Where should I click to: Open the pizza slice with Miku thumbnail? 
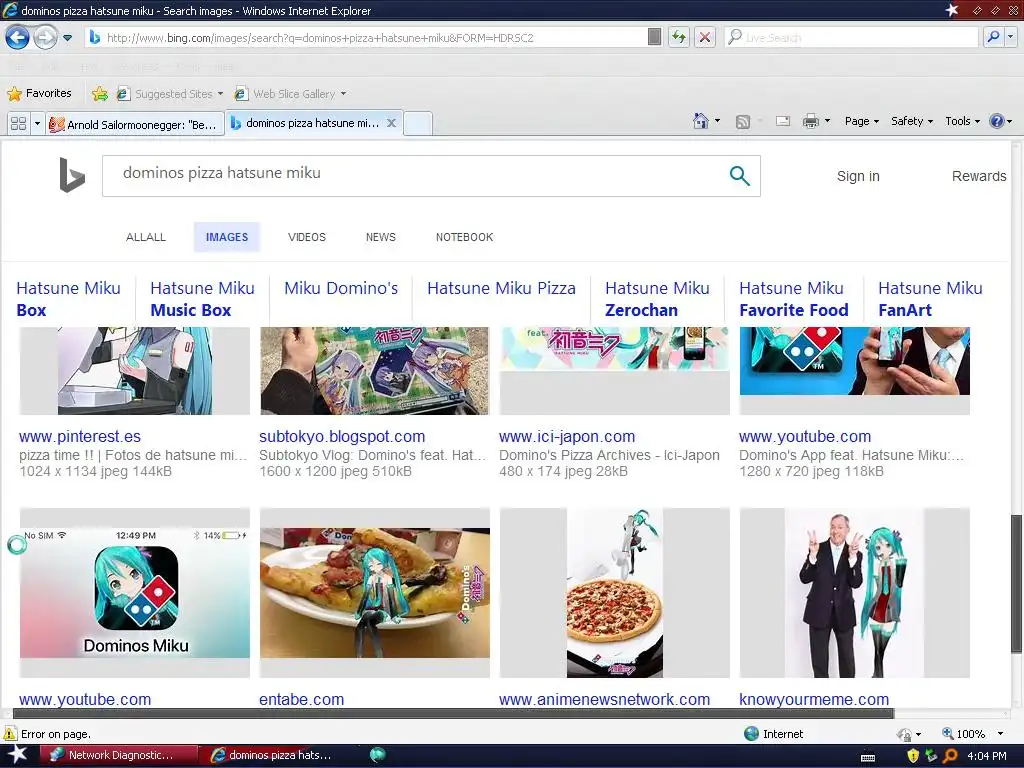[374, 593]
